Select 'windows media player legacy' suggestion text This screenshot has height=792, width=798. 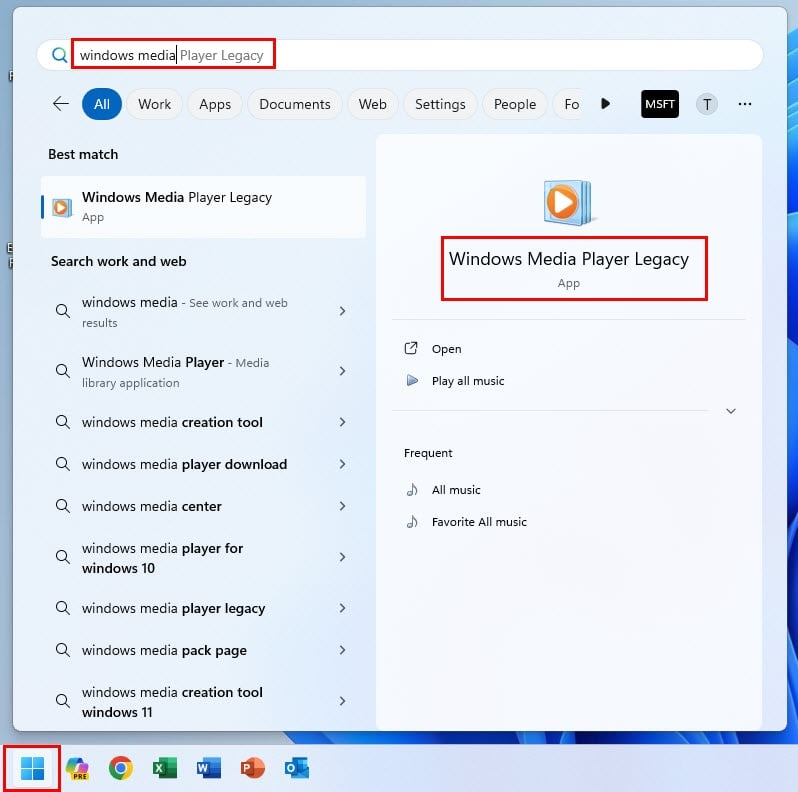click(173, 608)
